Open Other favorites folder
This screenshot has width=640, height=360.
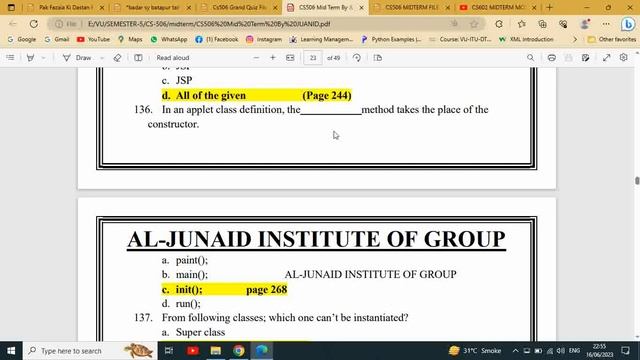click(611, 39)
